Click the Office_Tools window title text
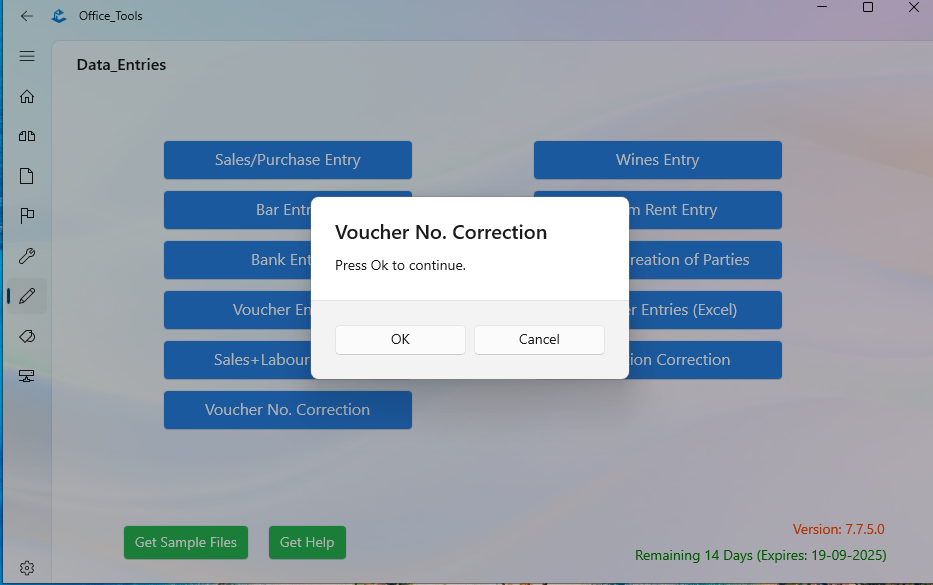 [x=111, y=16]
